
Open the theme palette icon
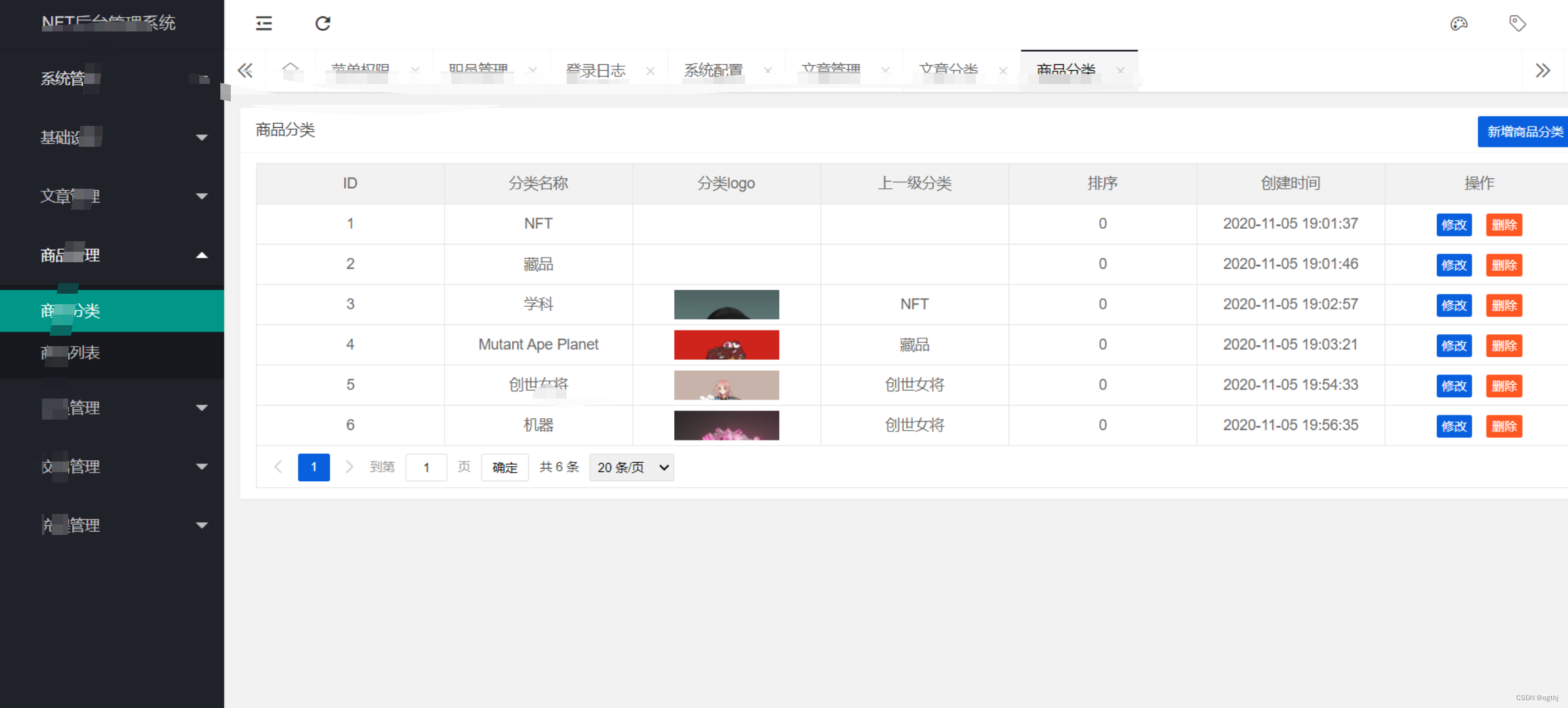[1458, 24]
